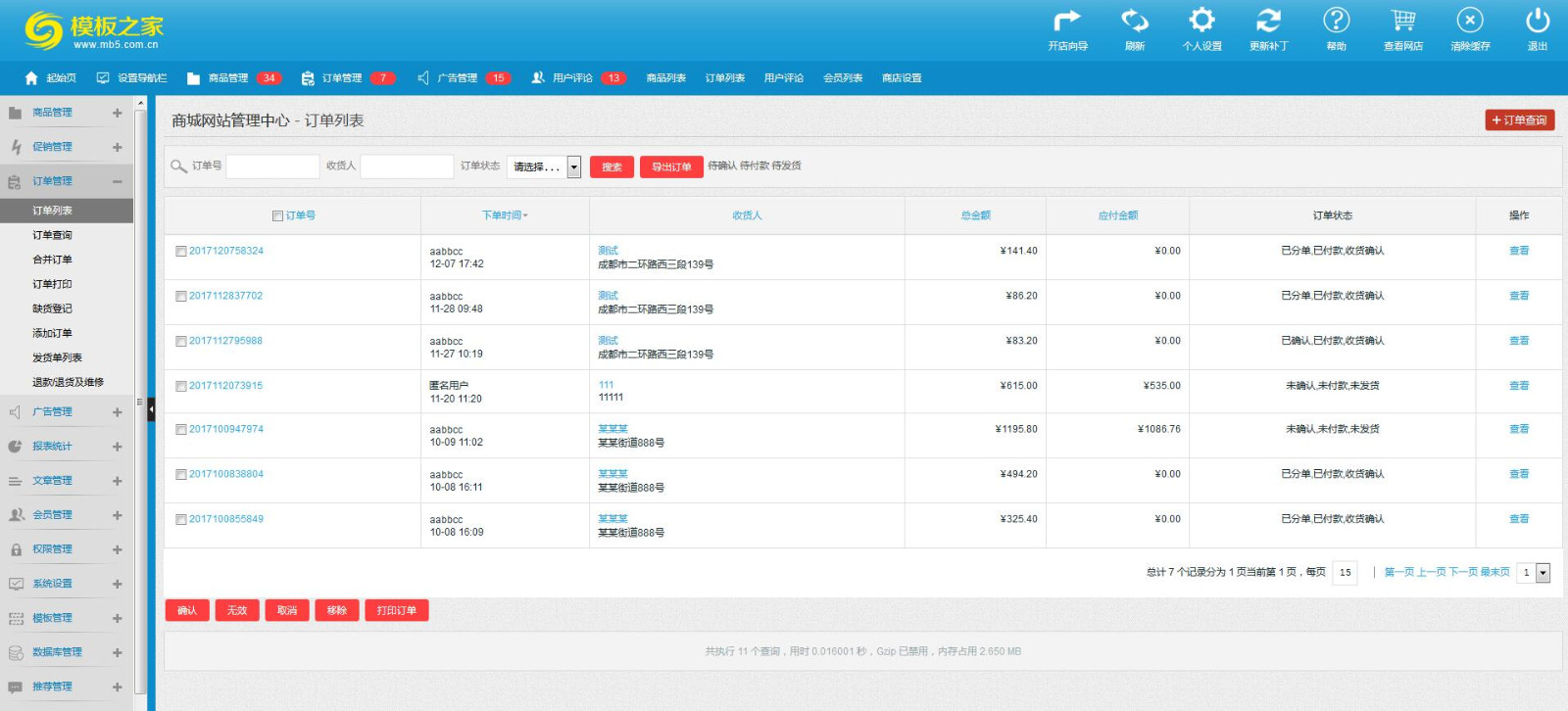The height and width of the screenshot is (711, 1568).
Task: Click the 收货人 search input field
Action: point(407,166)
